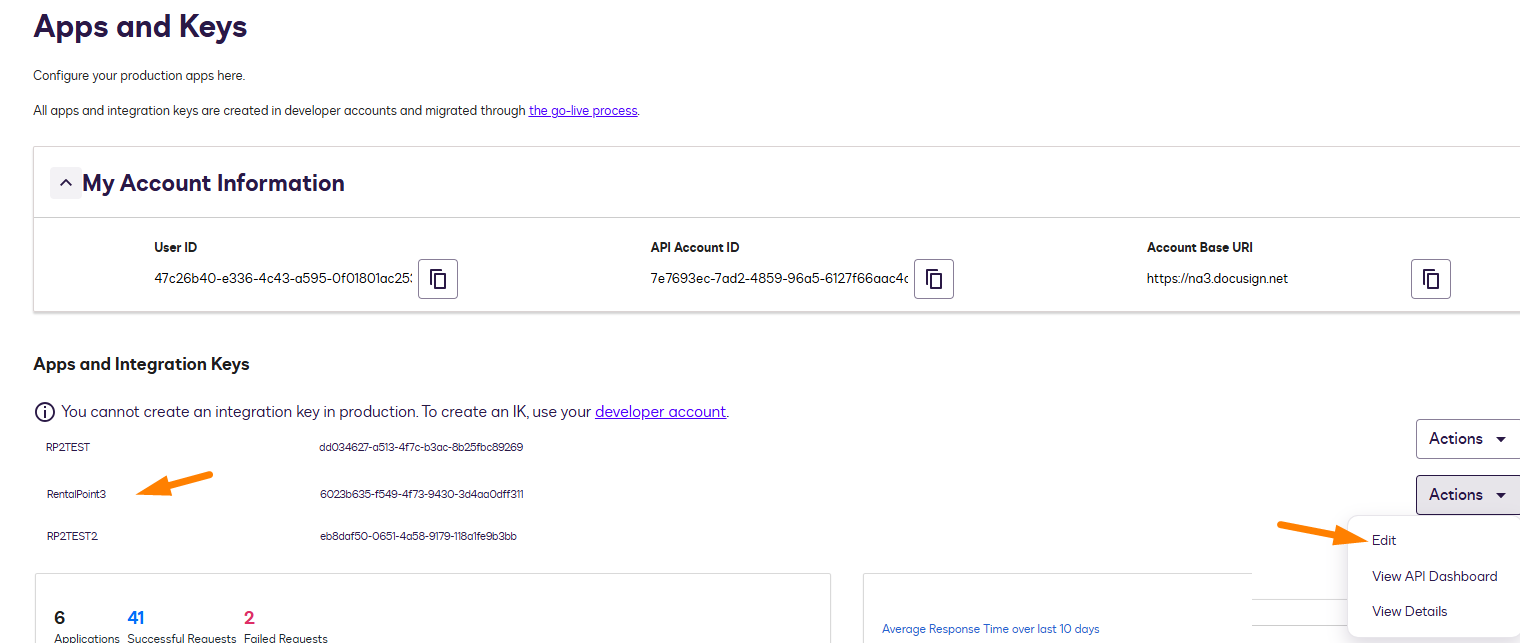The height and width of the screenshot is (643, 1520).
Task: Click the API Account ID value text
Action: (779, 279)
